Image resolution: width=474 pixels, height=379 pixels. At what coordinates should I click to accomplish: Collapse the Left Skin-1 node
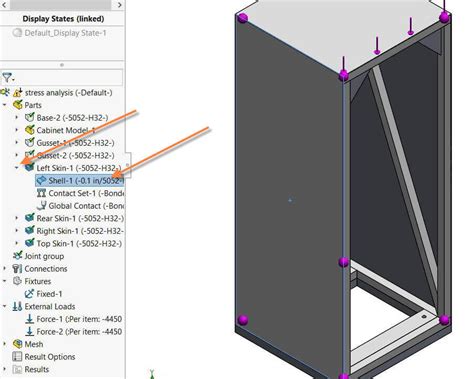point(17,168)
